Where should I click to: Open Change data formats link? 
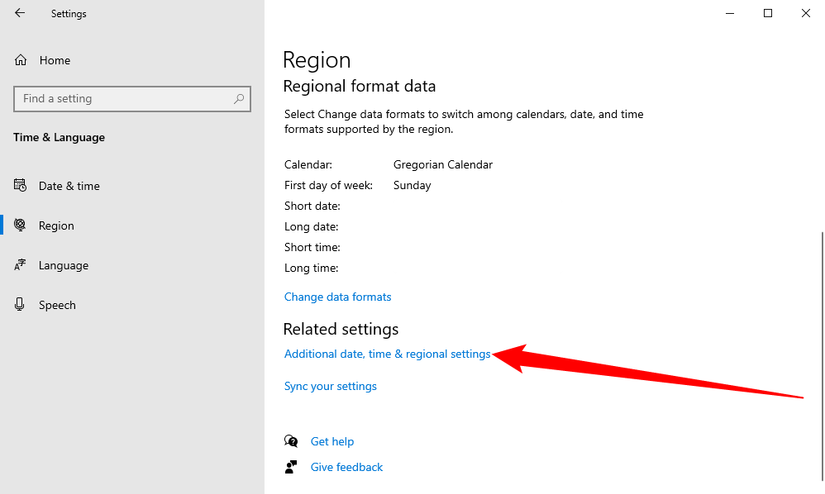tap(337, 297)
